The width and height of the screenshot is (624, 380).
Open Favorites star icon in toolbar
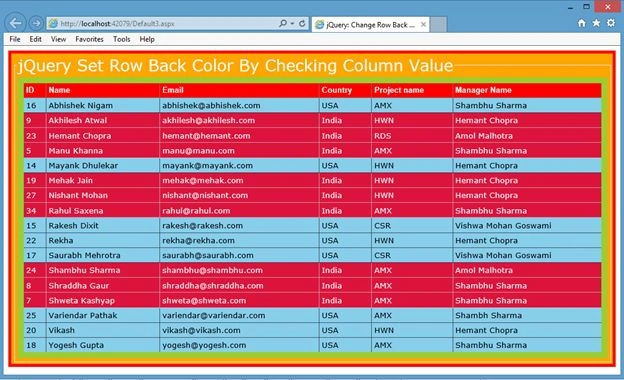tap(596, 23)
